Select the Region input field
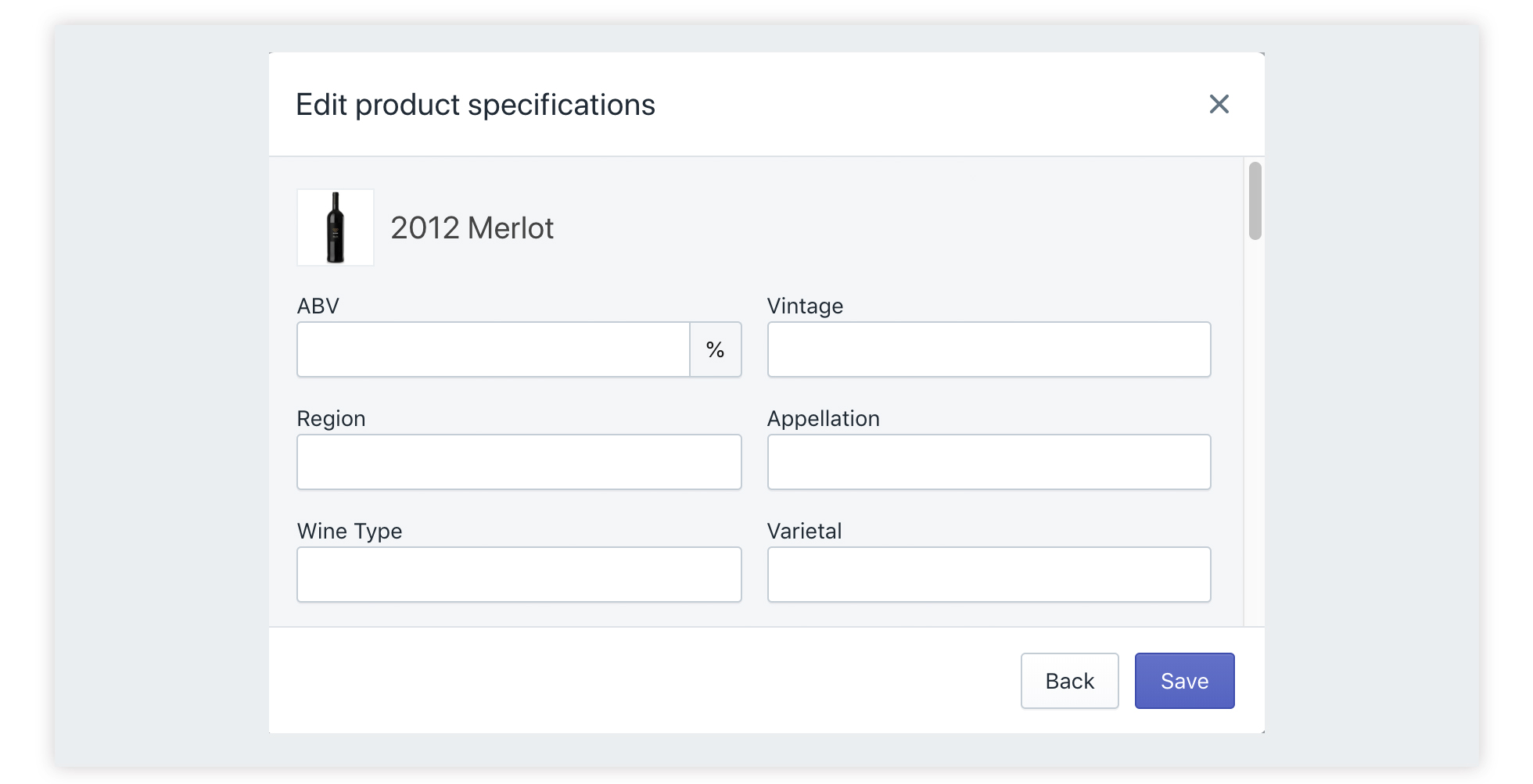 pos(519,462)
